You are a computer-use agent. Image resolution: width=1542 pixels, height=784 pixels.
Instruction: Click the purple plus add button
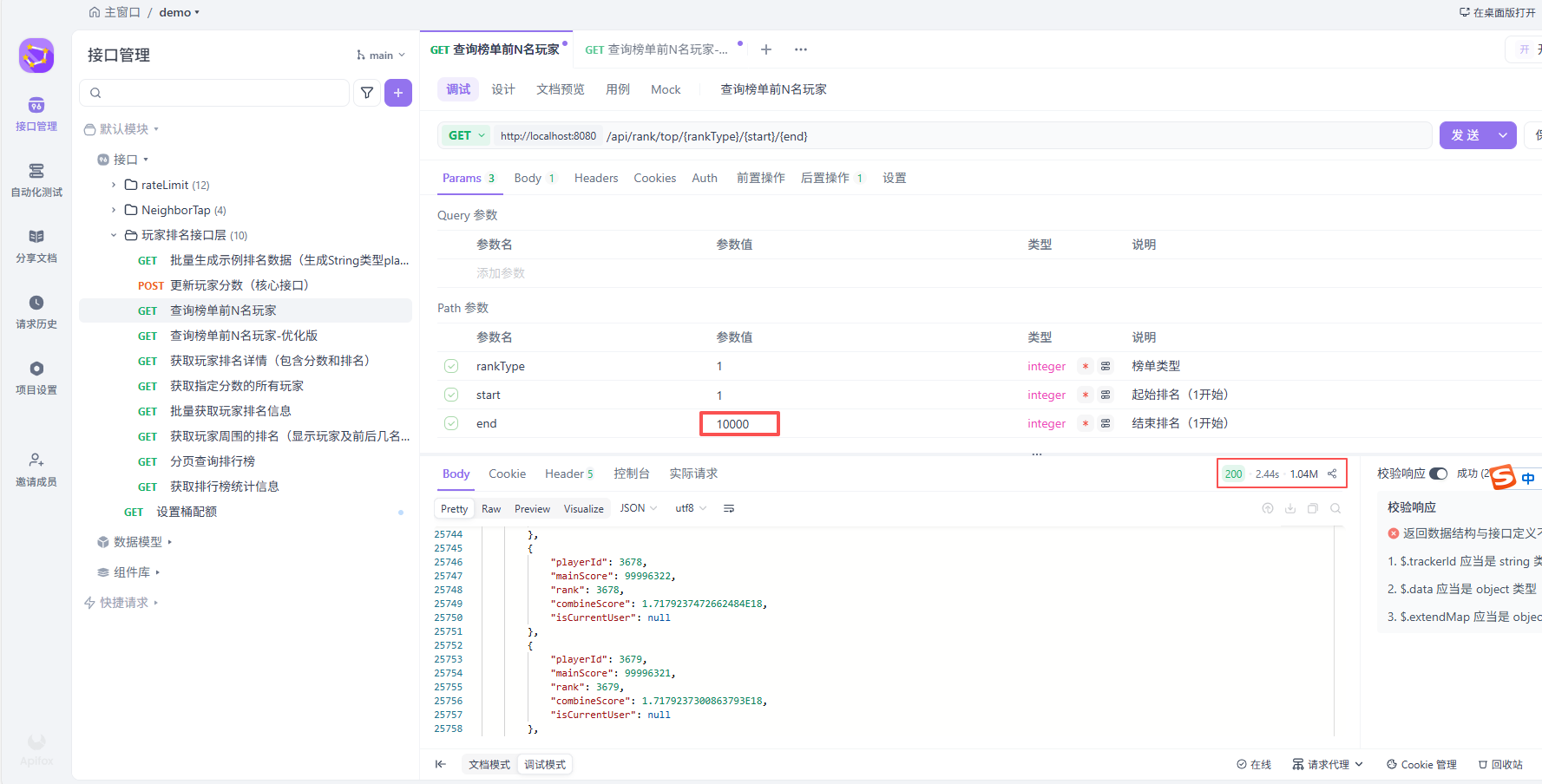coord(398,93)
